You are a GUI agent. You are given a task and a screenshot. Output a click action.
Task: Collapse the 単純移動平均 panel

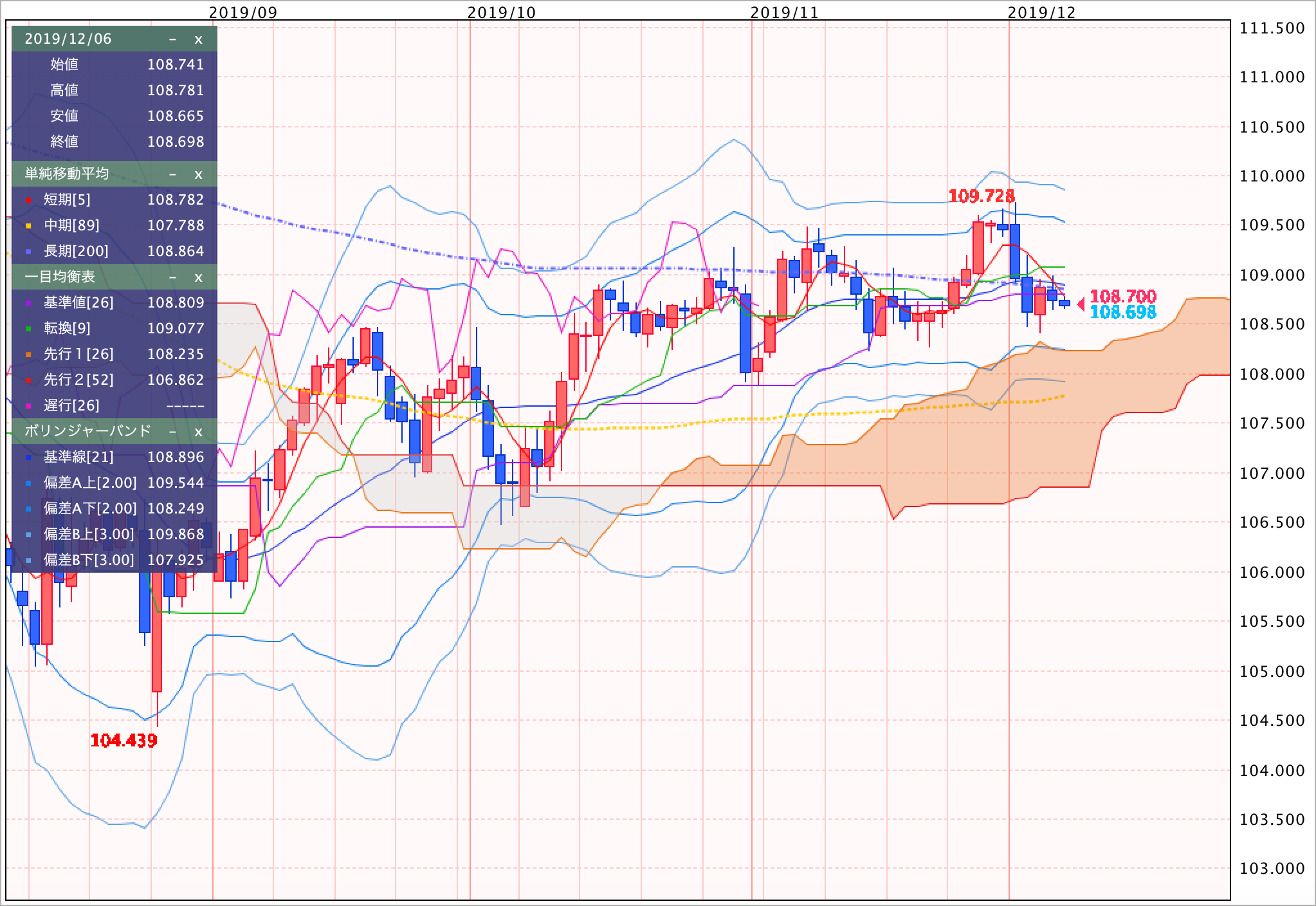(172, 174)
